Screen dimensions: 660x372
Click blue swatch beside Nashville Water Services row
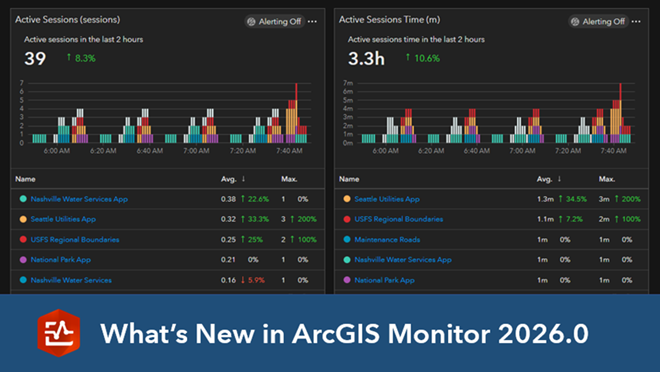pyautogui.click(x=23, y=279)
